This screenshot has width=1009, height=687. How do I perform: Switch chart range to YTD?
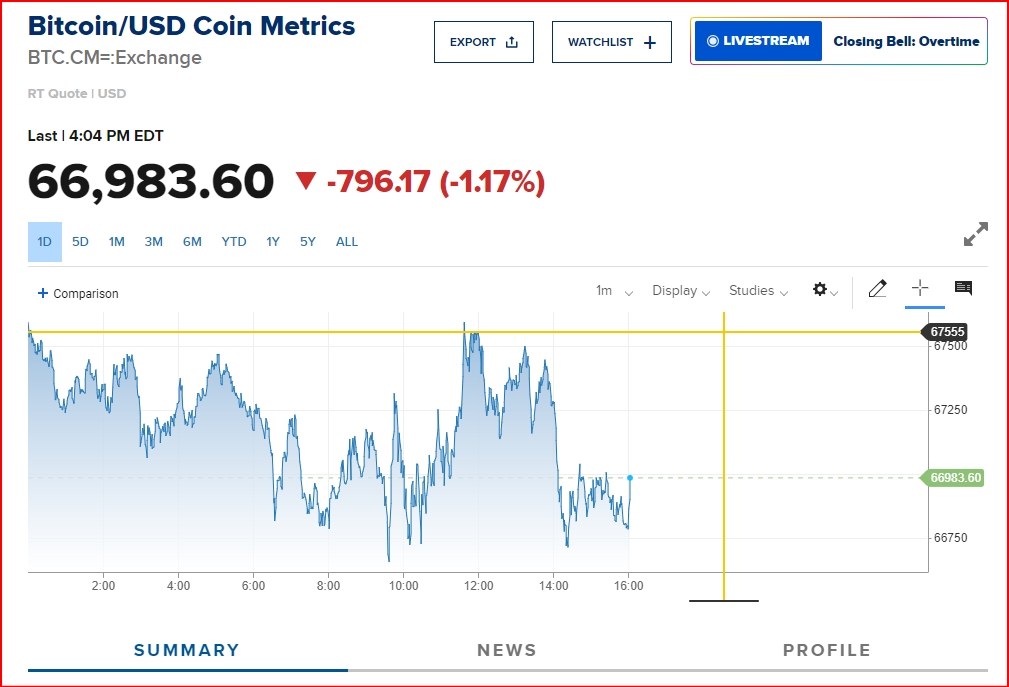click(234, 242)
